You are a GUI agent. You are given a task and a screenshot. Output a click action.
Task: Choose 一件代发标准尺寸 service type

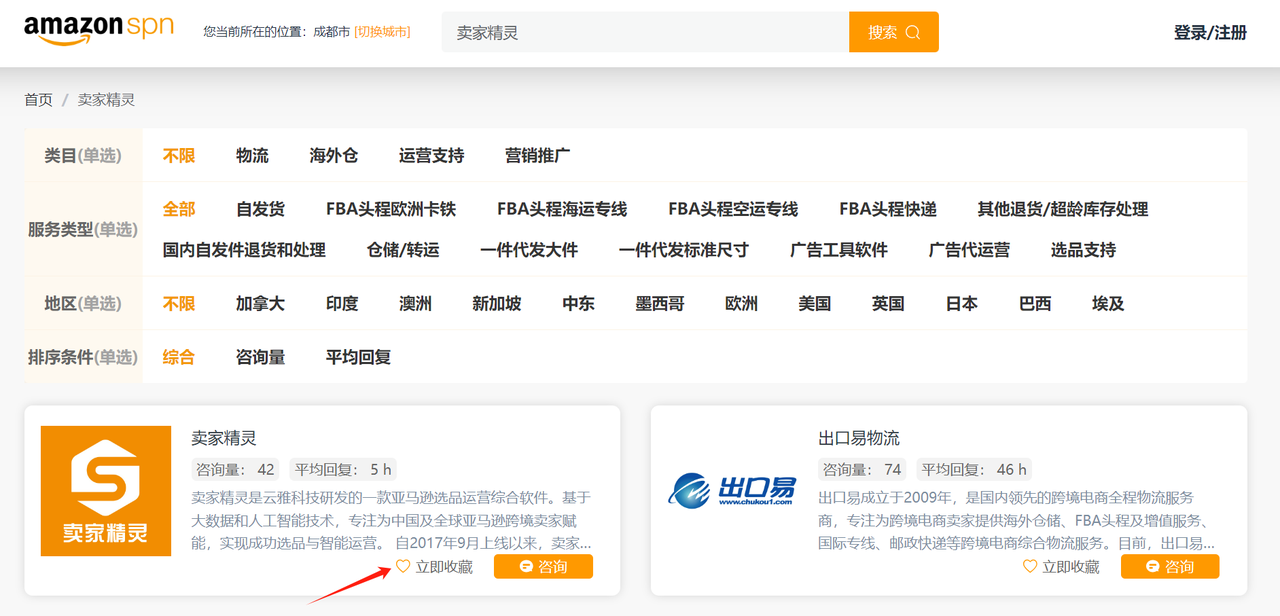coord(684,250)
